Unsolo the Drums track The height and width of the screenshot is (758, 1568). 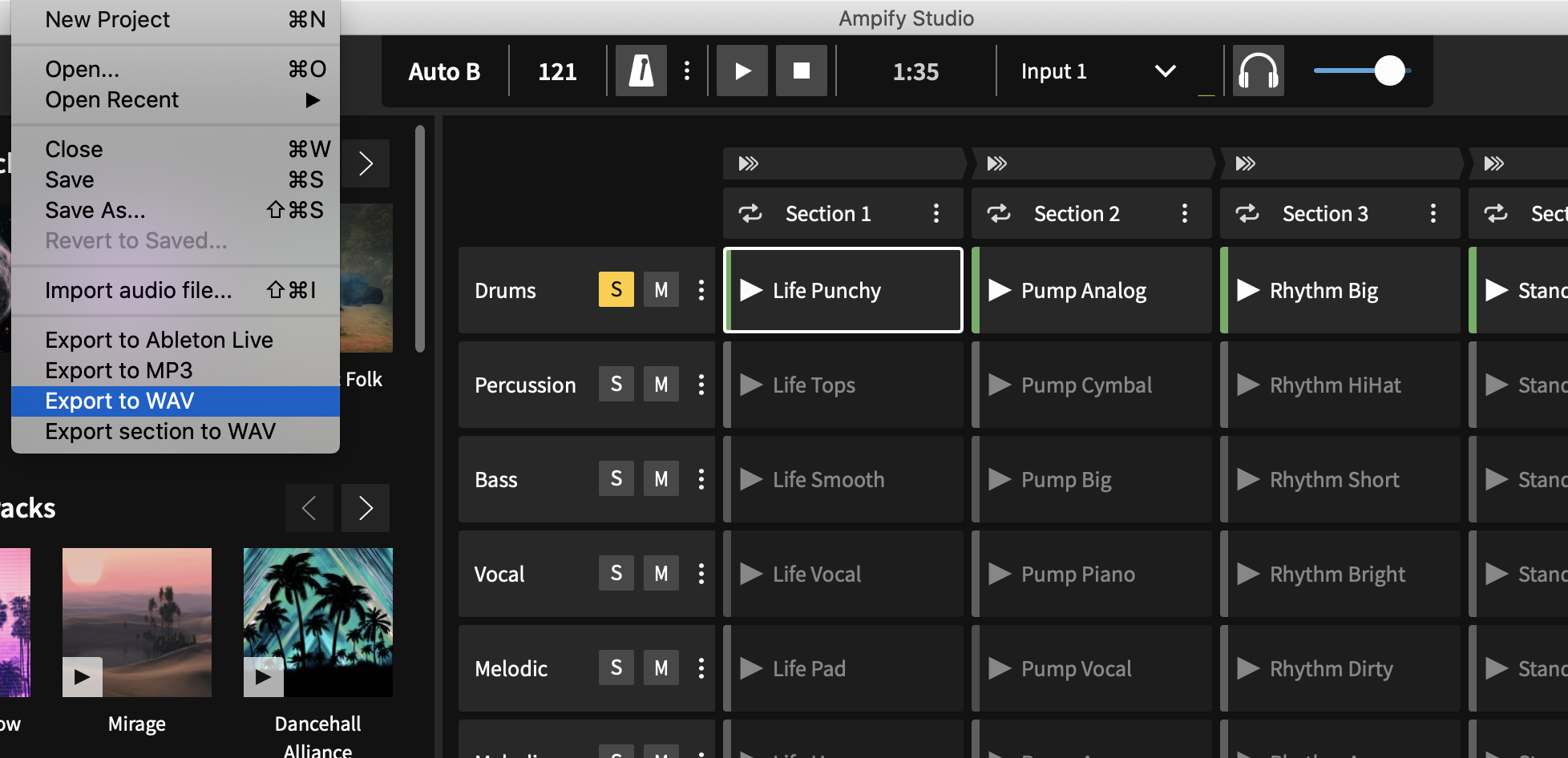(x=616, y=289)
